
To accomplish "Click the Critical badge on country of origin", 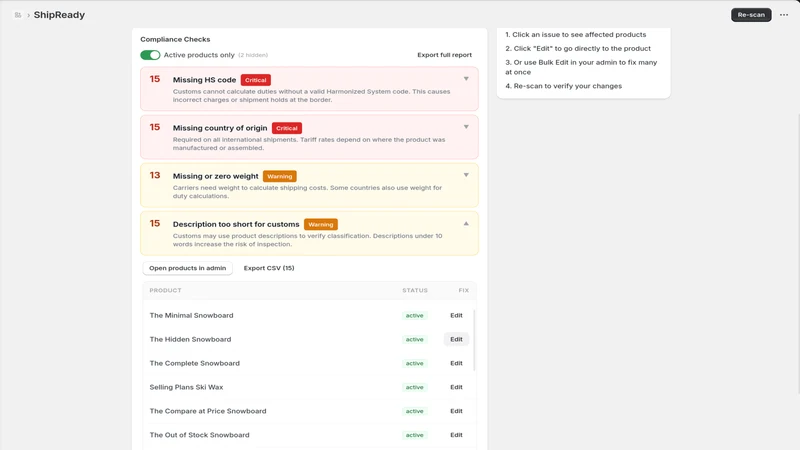I will click(287, 128).
